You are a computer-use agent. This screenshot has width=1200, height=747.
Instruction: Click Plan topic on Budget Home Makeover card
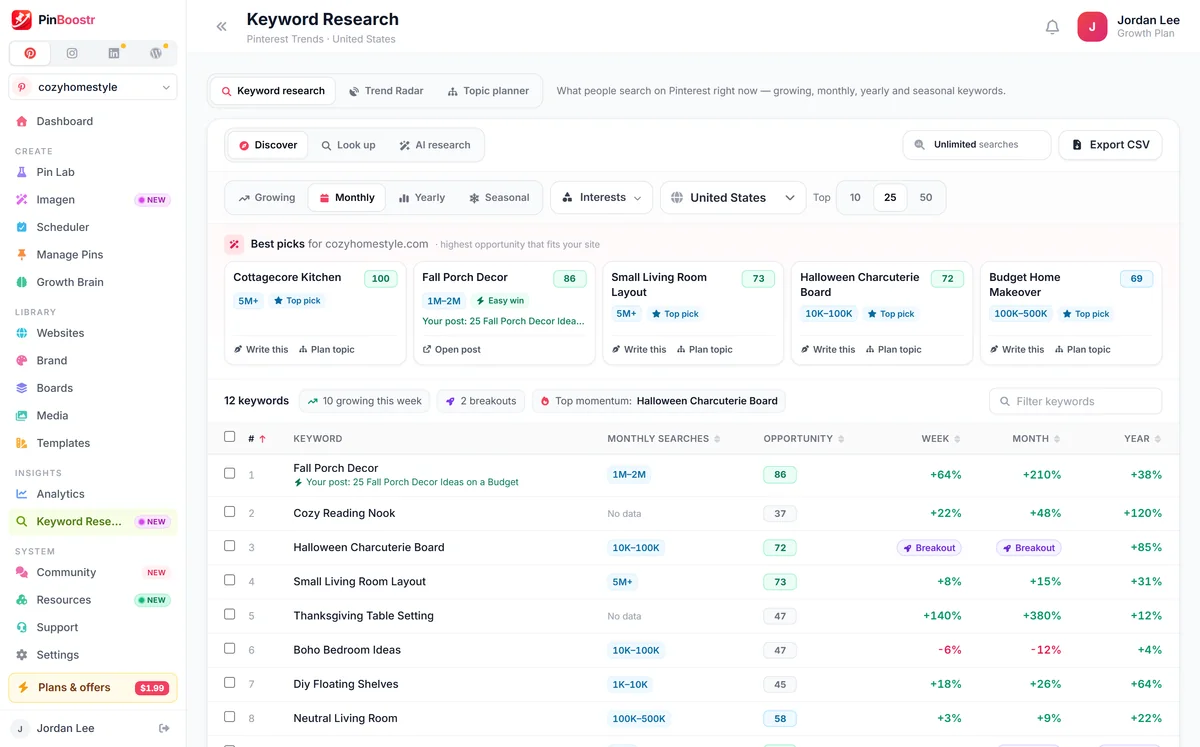point(1082,349)
